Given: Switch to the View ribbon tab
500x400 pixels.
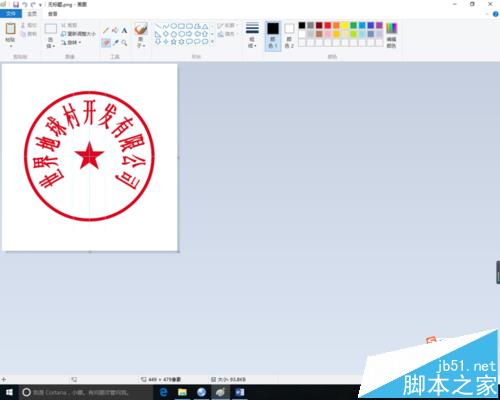Looking at the screenshot, I should 53,14.
